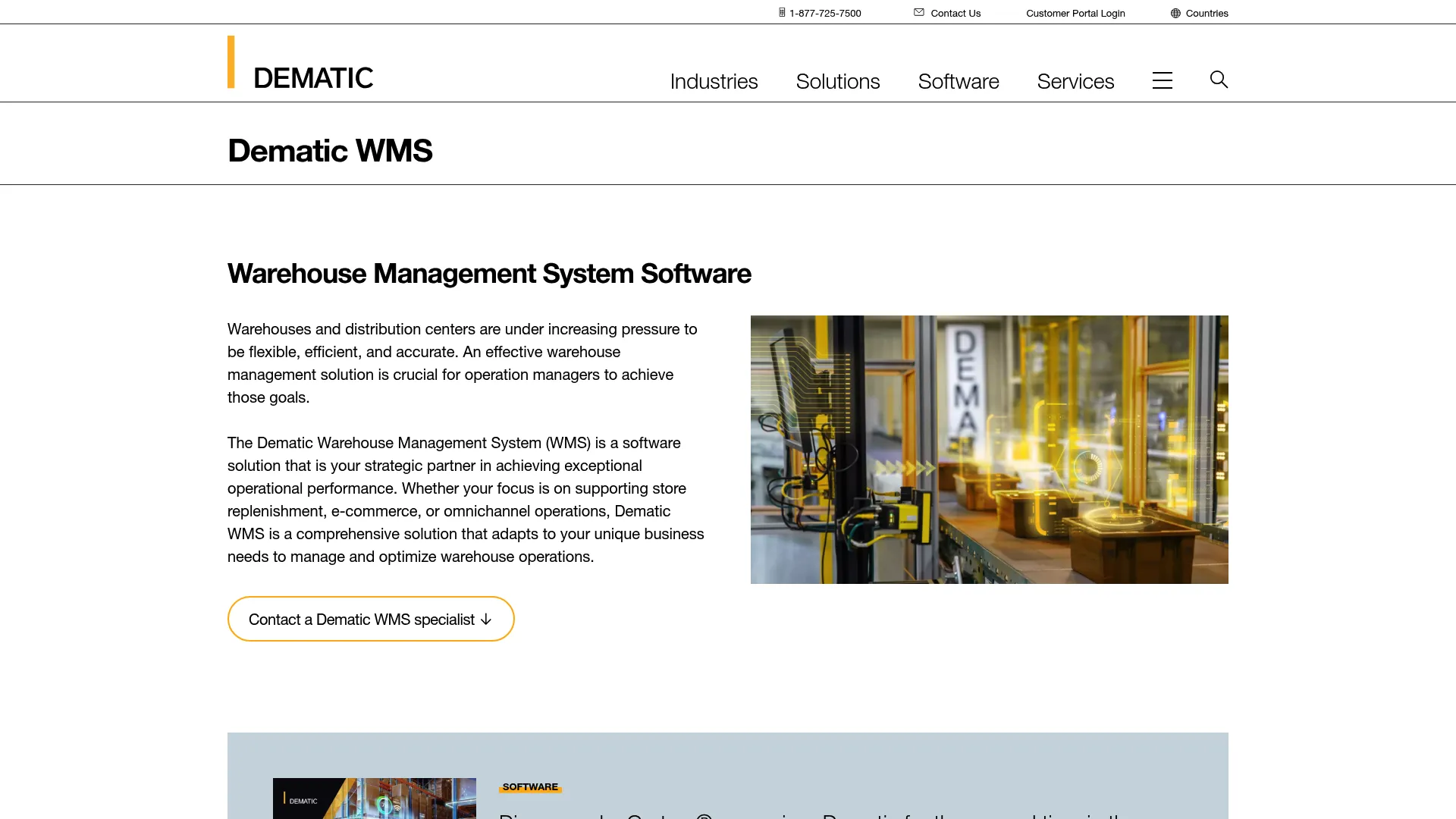The height and width of the screenshot is (819, 1456).
Task: Click Contact a Dematic WMS specialist
Action: 370,619
